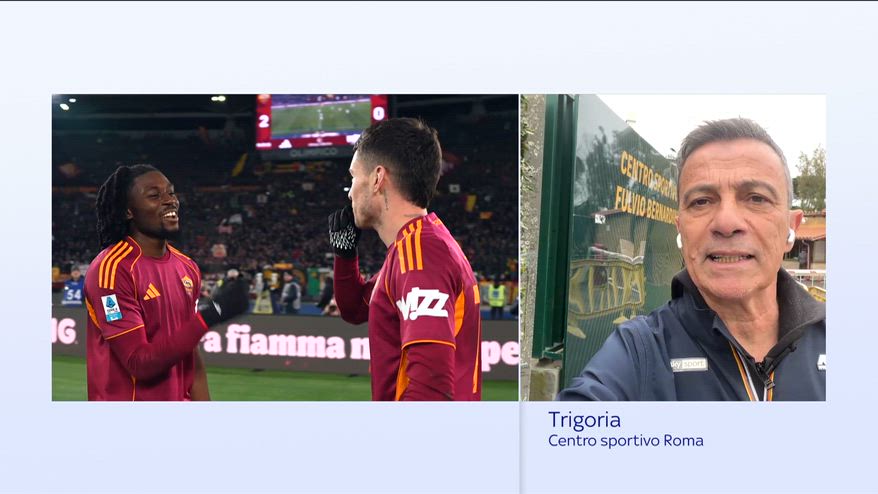The image size is (878, 494).
Task: Click the AS Roma crest on the jersey
Action: [187, 285]
